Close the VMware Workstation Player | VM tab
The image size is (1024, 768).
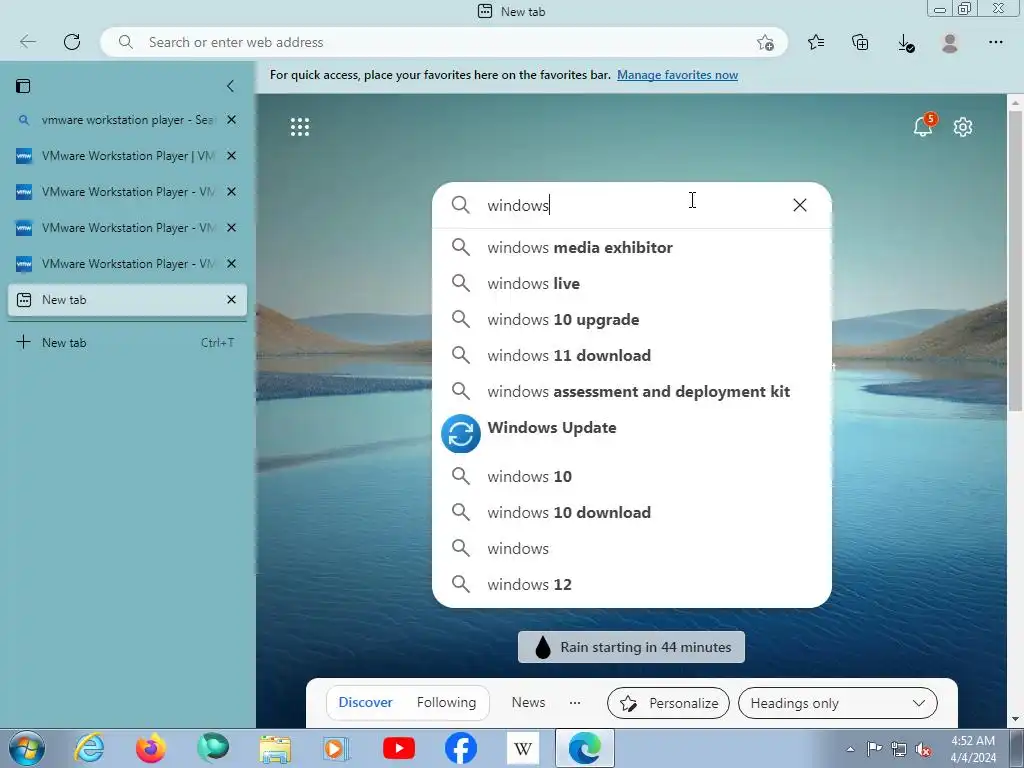[x=231, y=155]
